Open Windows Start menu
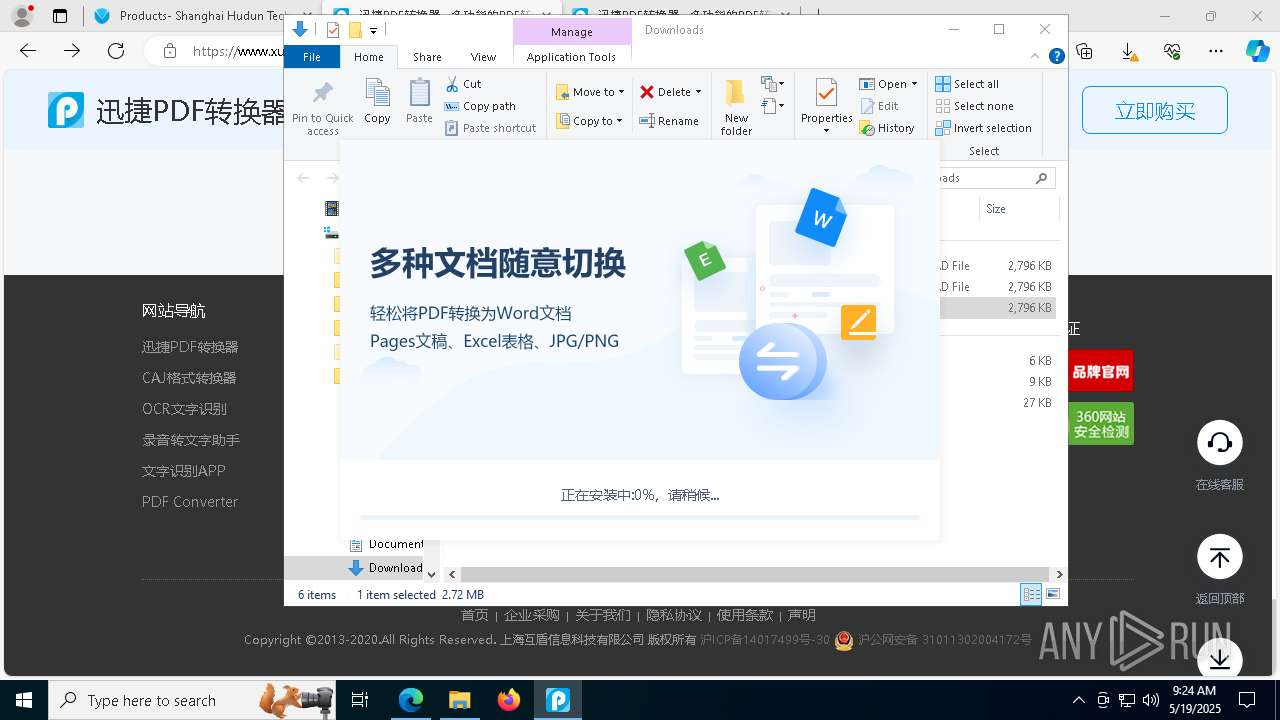 tap(23, 700)
